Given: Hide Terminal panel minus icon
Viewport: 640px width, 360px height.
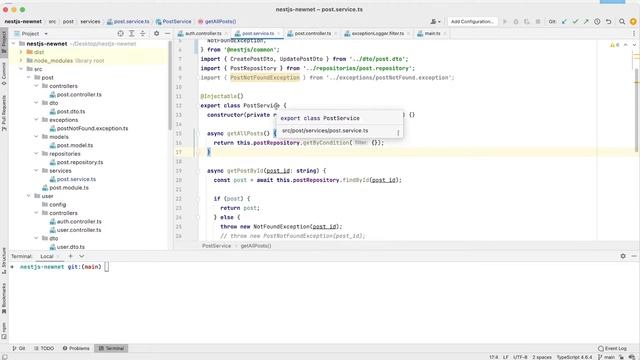Looking at the screenshot, I should click(634, 256).
